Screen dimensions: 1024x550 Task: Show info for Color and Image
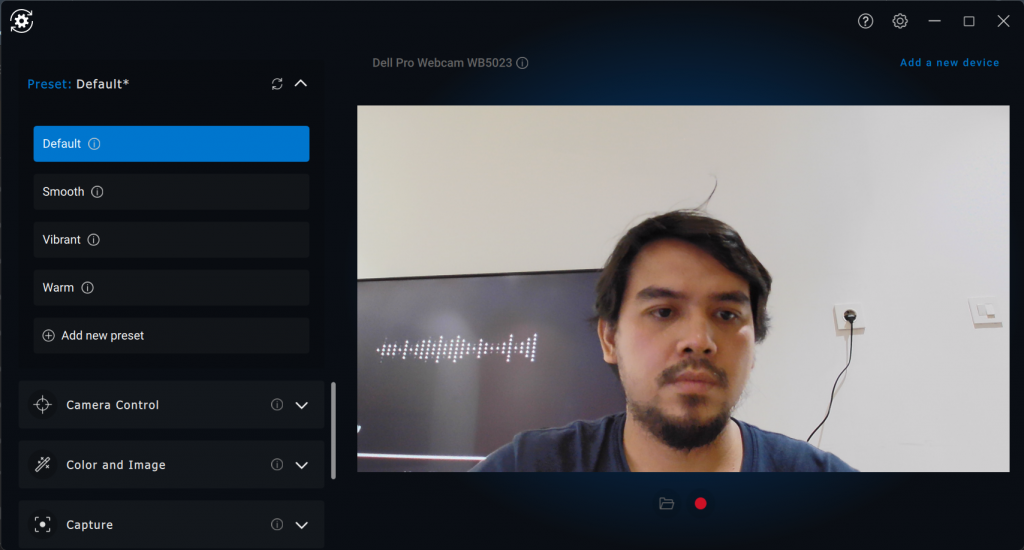click(277, 464)
